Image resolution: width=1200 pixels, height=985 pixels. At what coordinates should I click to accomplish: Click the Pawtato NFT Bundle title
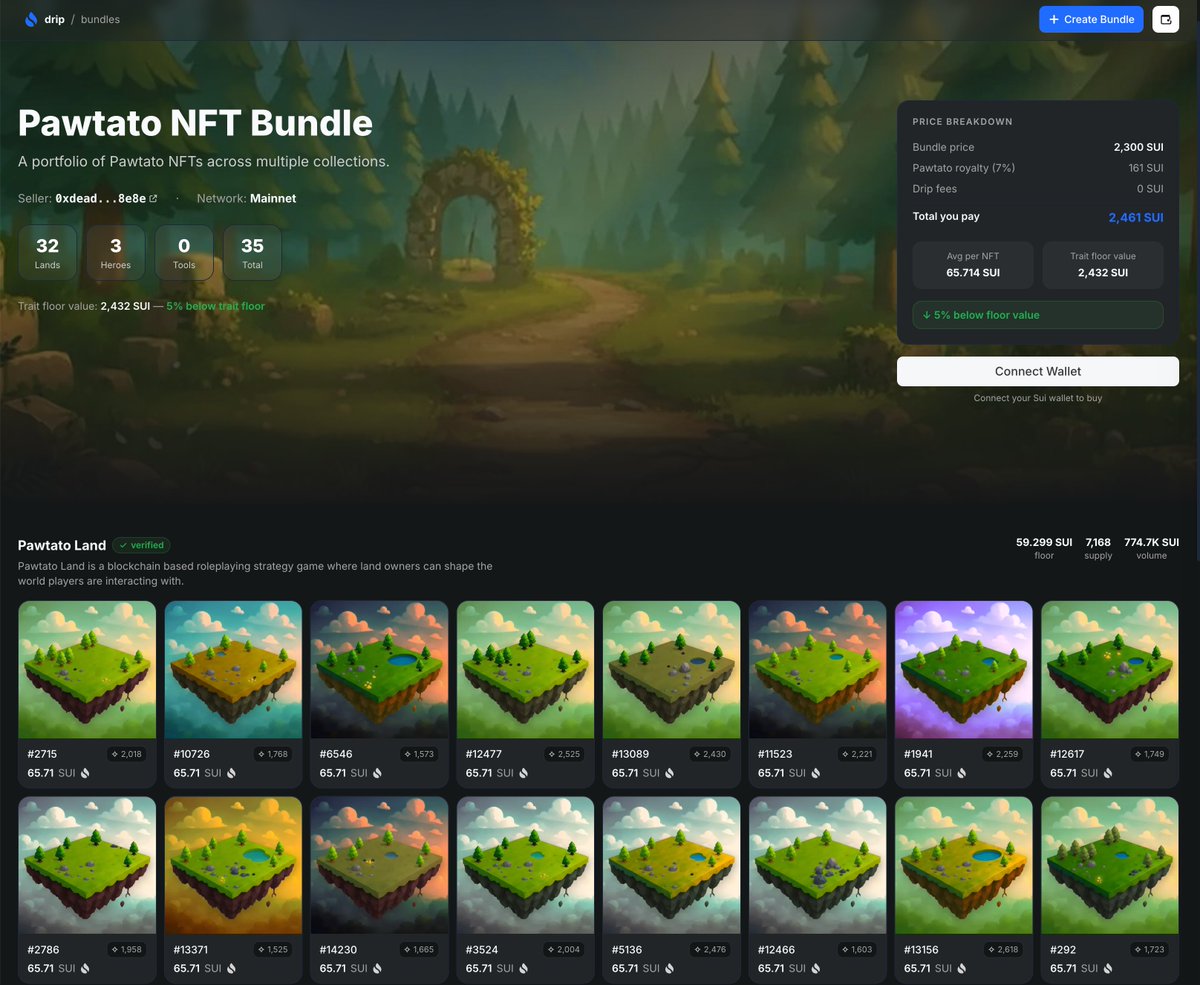click(x=195, y=123)
